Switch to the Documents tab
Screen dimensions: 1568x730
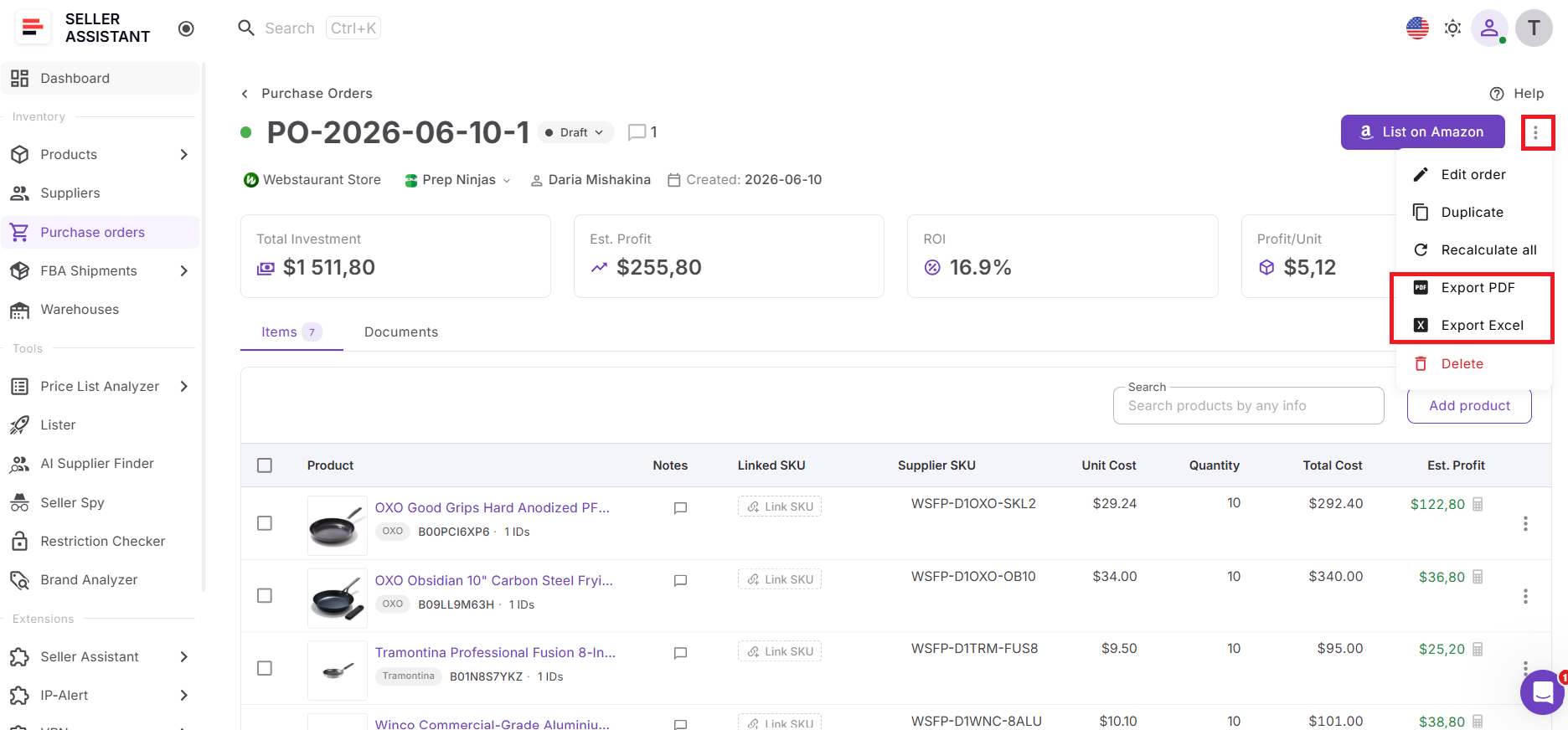(x=401, y=332)
